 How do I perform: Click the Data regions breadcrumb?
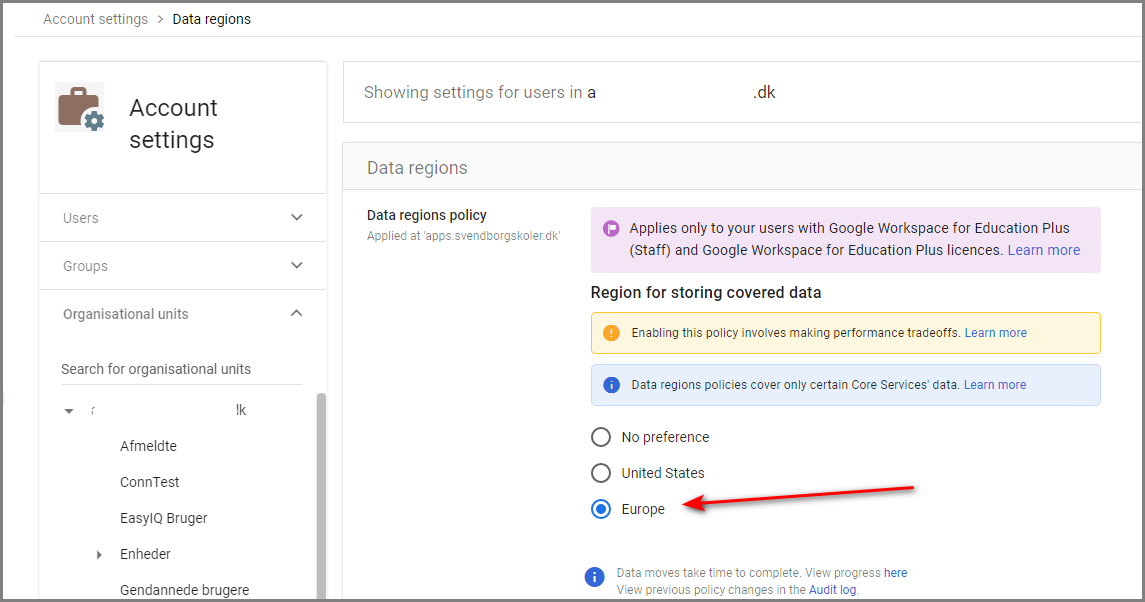(x=211, y=19)
